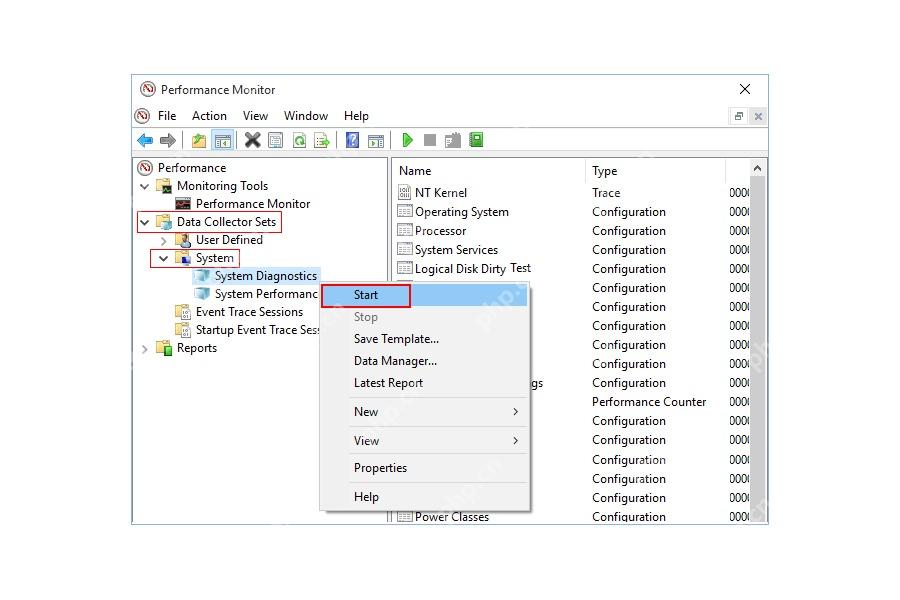Open the Window menu
This screenshot has width=900, height=600.
[306, 115]
